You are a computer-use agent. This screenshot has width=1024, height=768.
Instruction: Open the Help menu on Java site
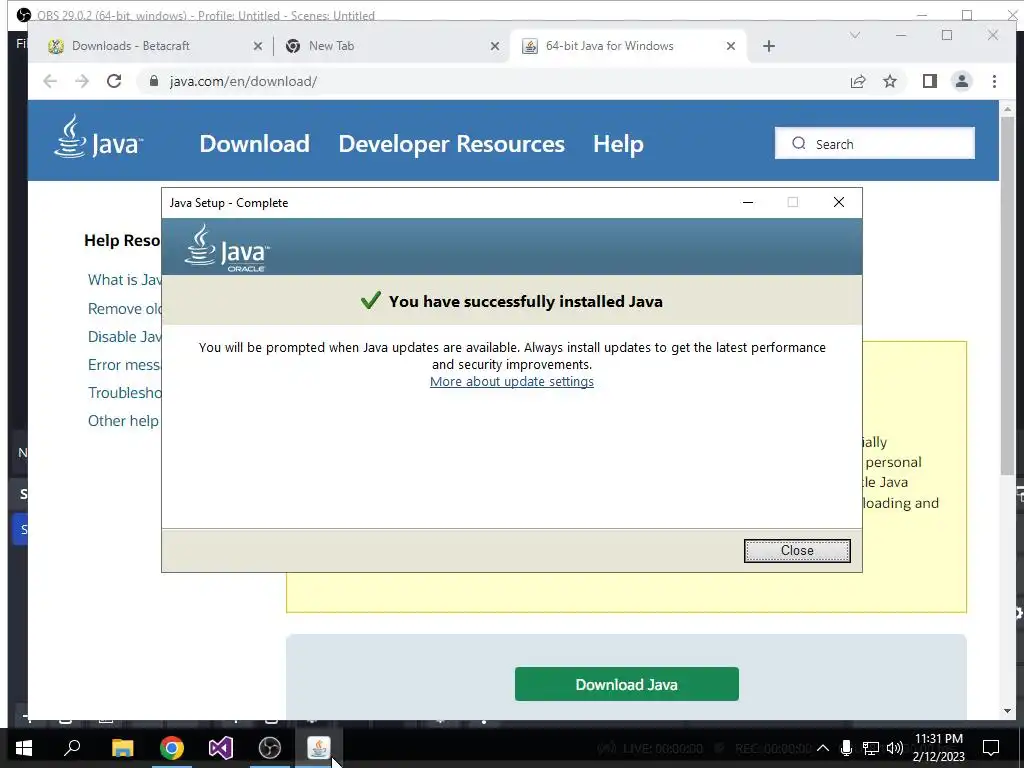(x=618, y=144)
